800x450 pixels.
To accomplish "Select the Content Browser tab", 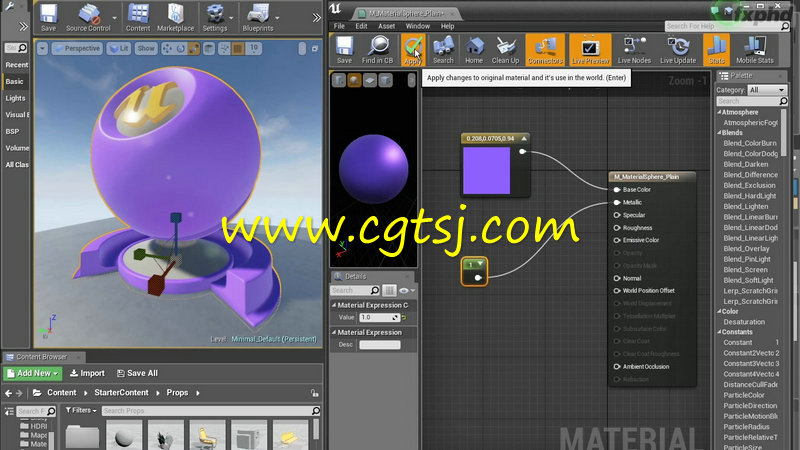I will click(41, 357).
